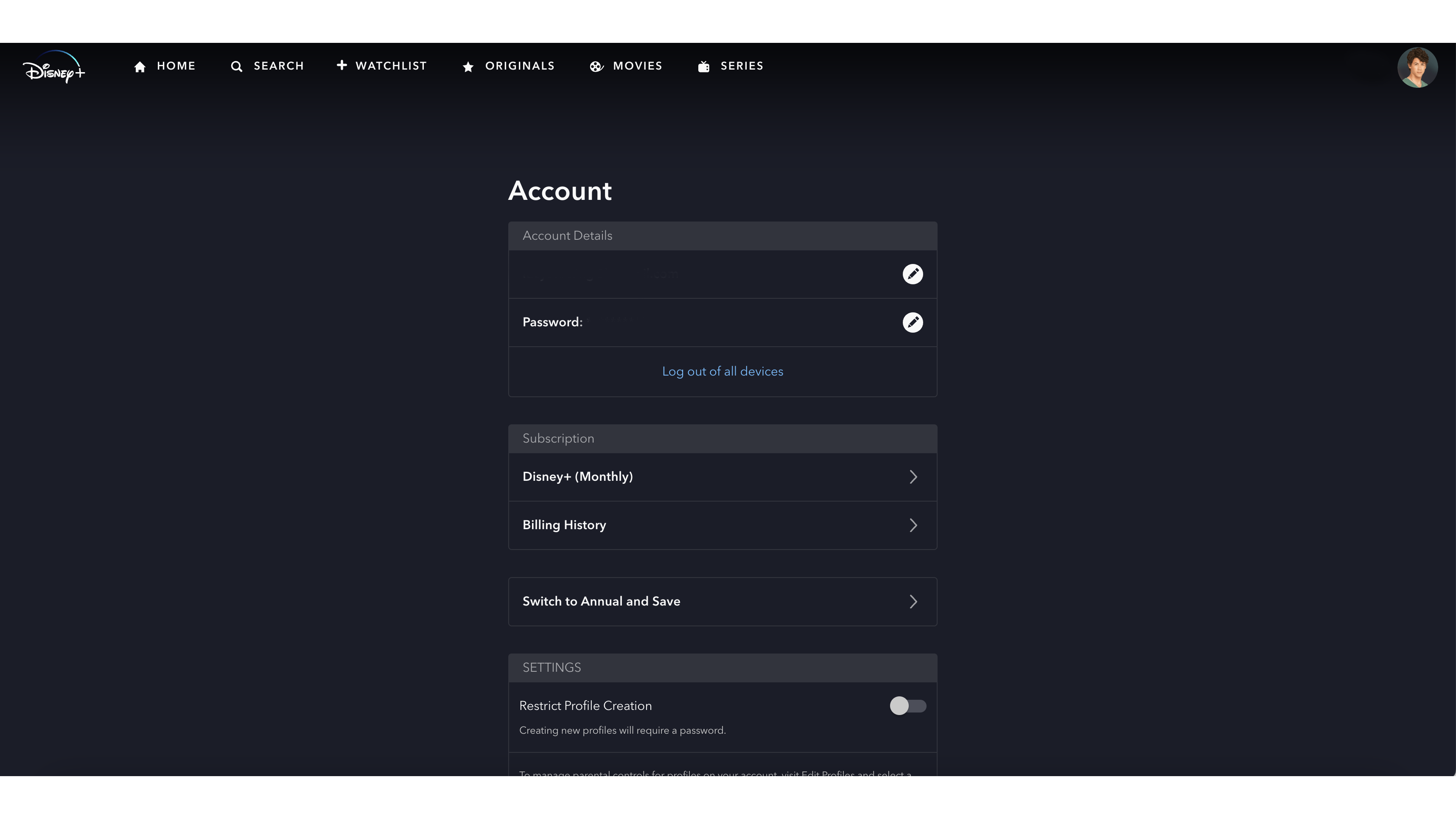Open Billing History using its chevron
This screenshot has width=1456, height=819.
[x=913, y=525]
